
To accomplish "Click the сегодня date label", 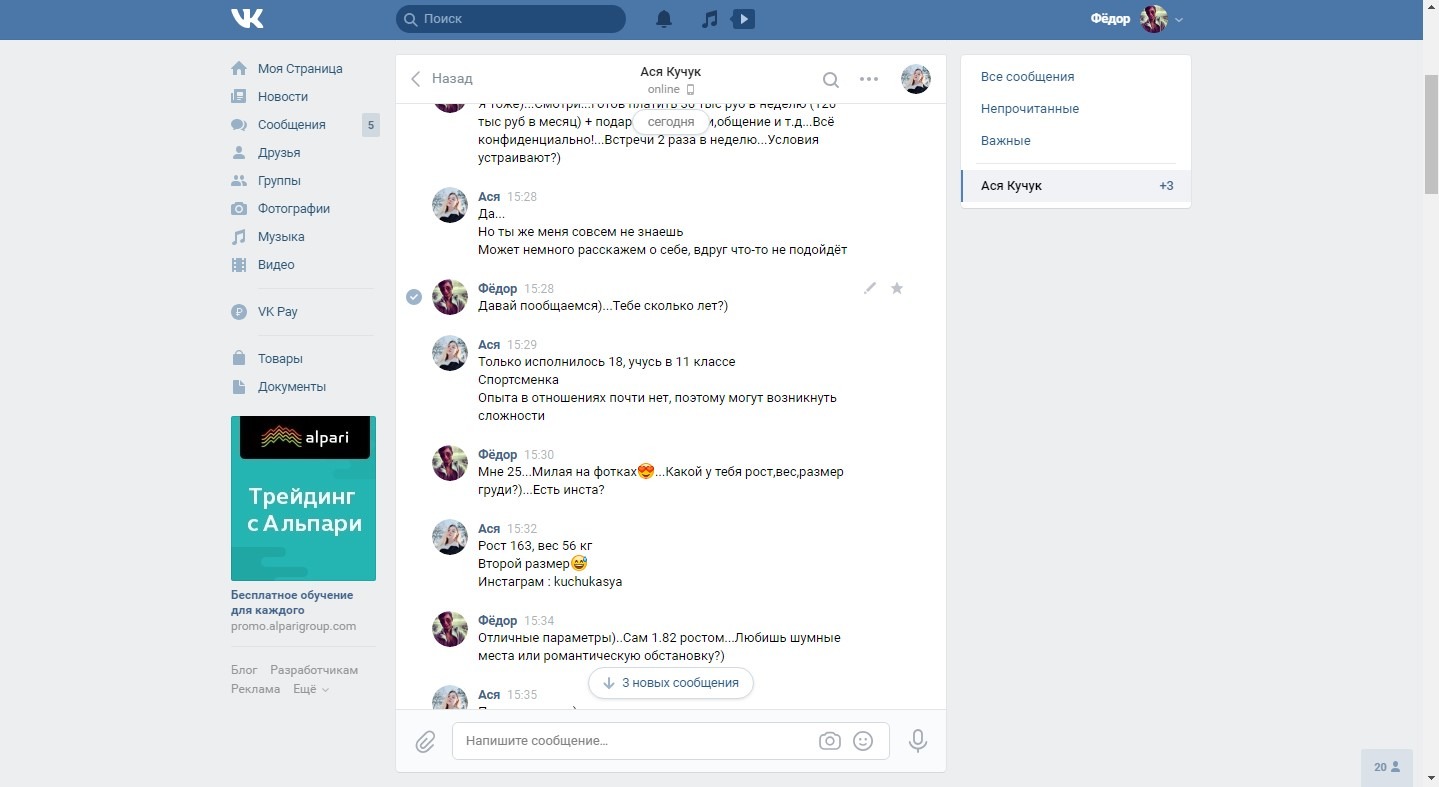I will pyautogui.click(x=671, y=122).
